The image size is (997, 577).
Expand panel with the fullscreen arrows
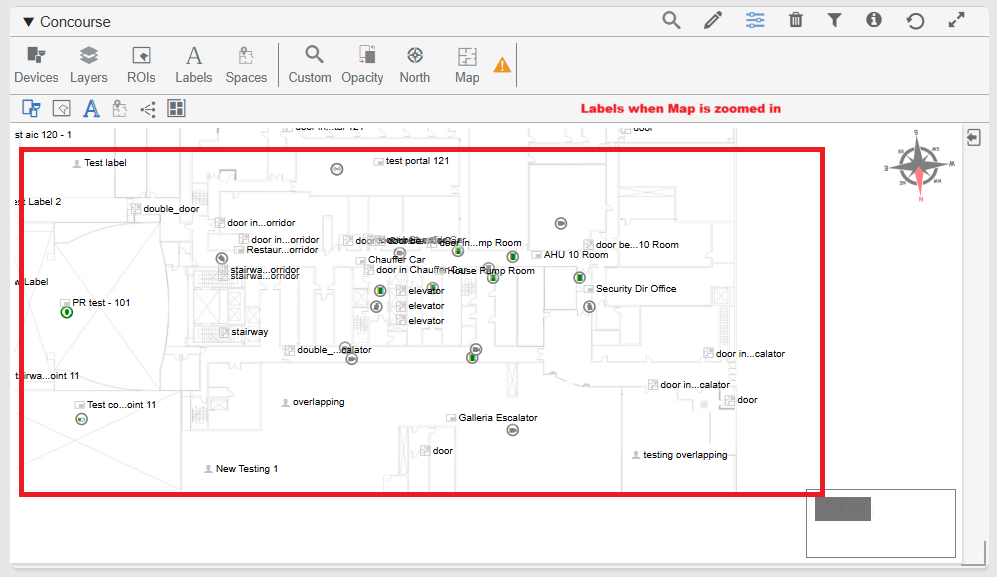click(956, 20)
